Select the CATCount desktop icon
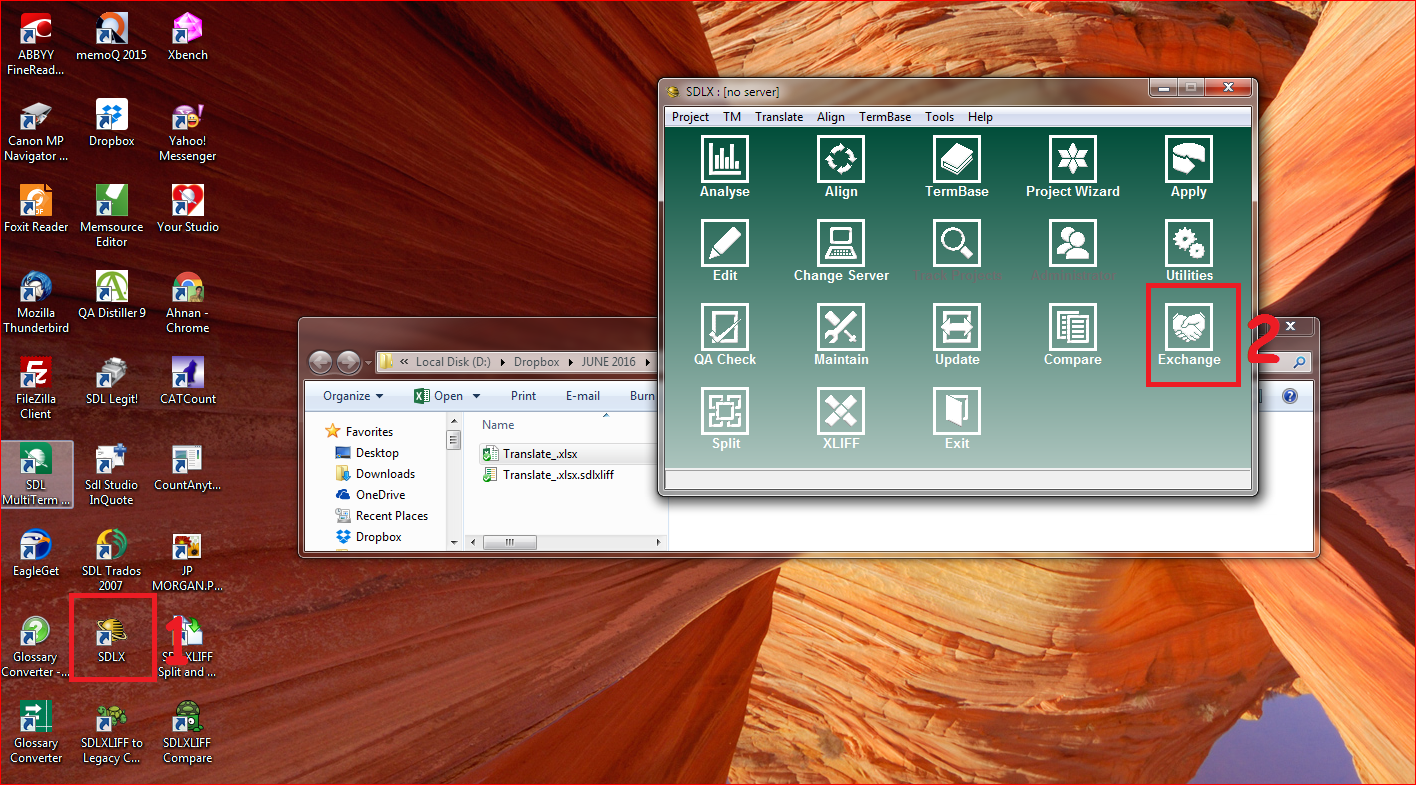1416x785 pixels. 188,382
